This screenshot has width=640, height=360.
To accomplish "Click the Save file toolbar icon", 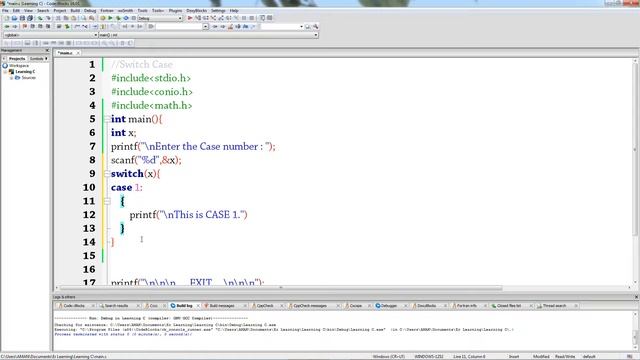I will tap(22, 18).
